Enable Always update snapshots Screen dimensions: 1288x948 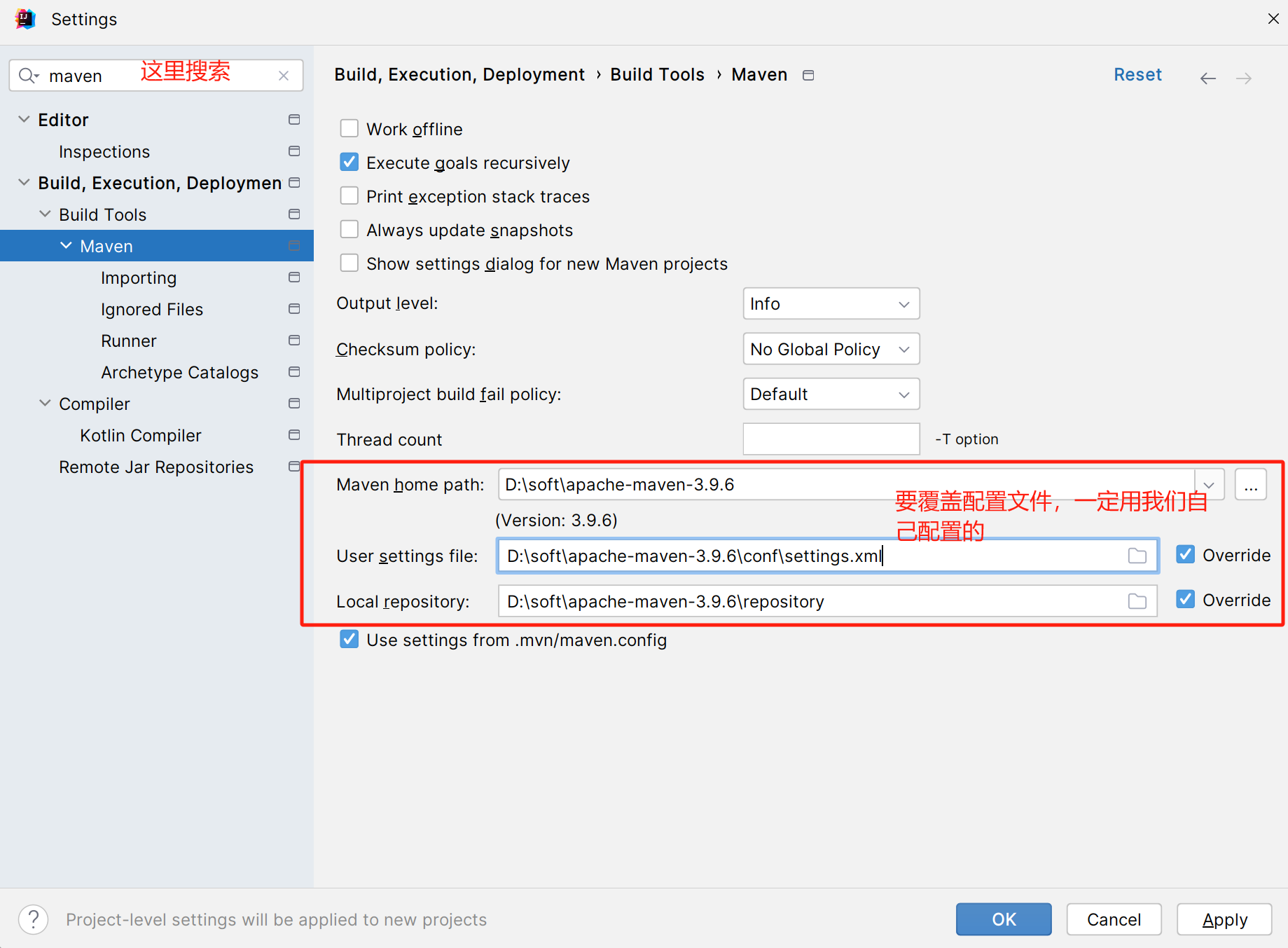pyautogui.click(x=349, y=229)
